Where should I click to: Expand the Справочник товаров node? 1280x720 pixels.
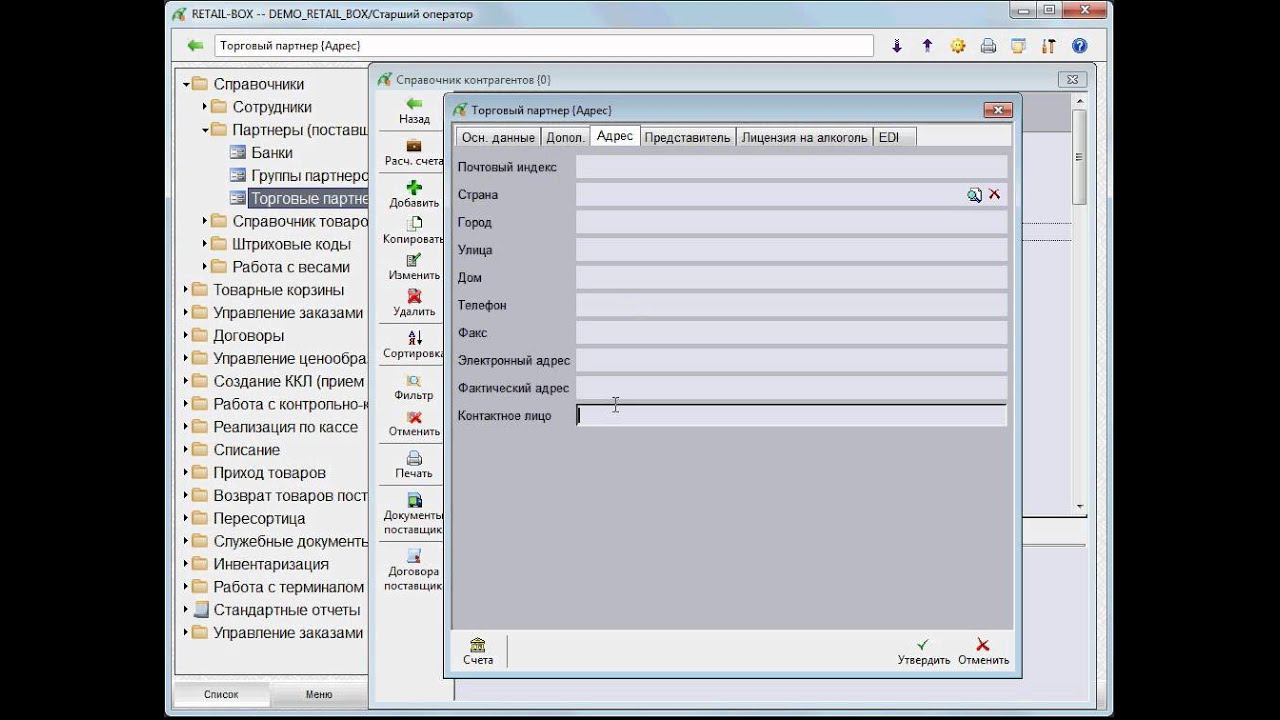pyautogui.click(x=205, y=221)
